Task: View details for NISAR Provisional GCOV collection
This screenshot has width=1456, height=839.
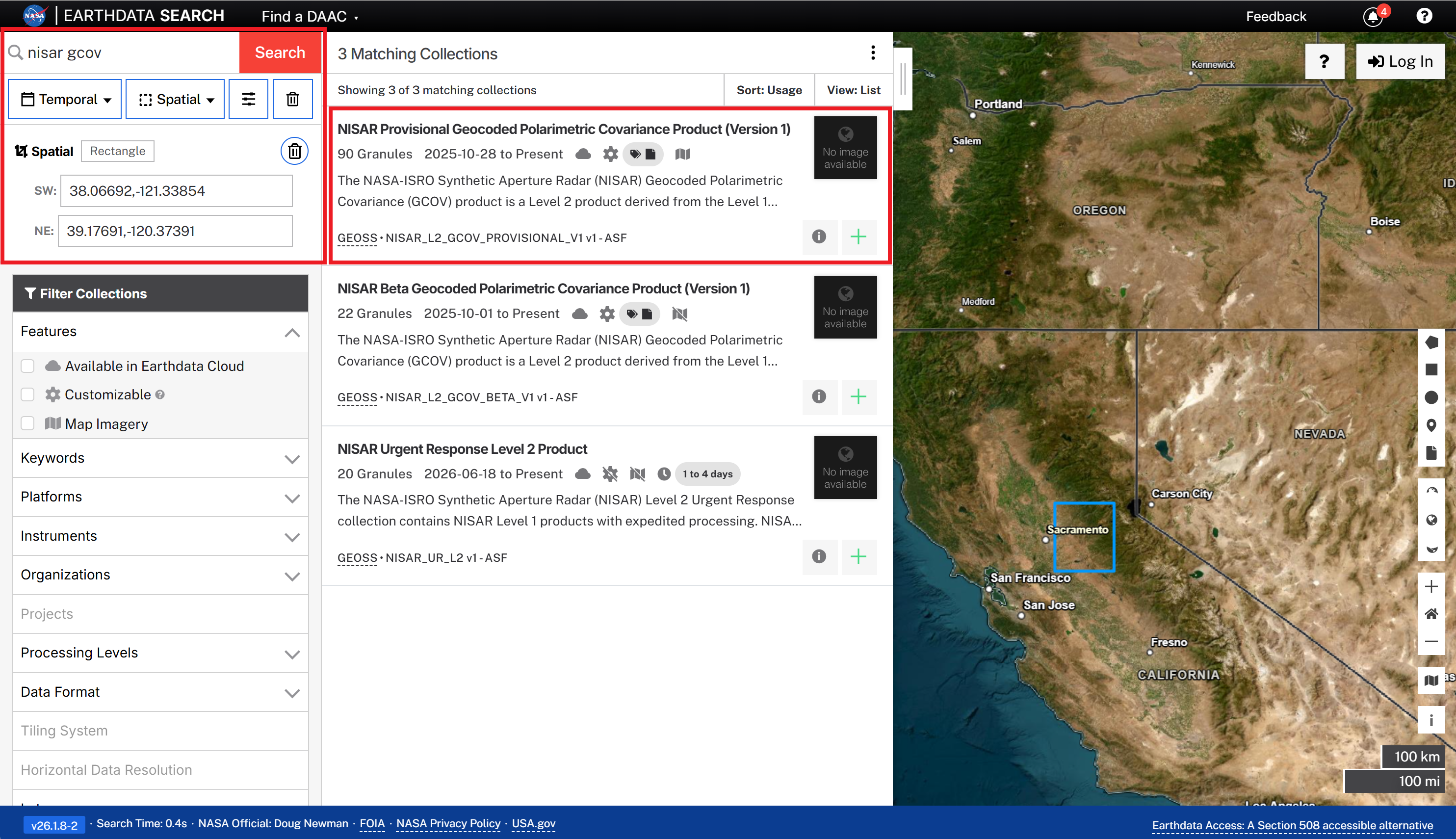Action: pos(819,237)
